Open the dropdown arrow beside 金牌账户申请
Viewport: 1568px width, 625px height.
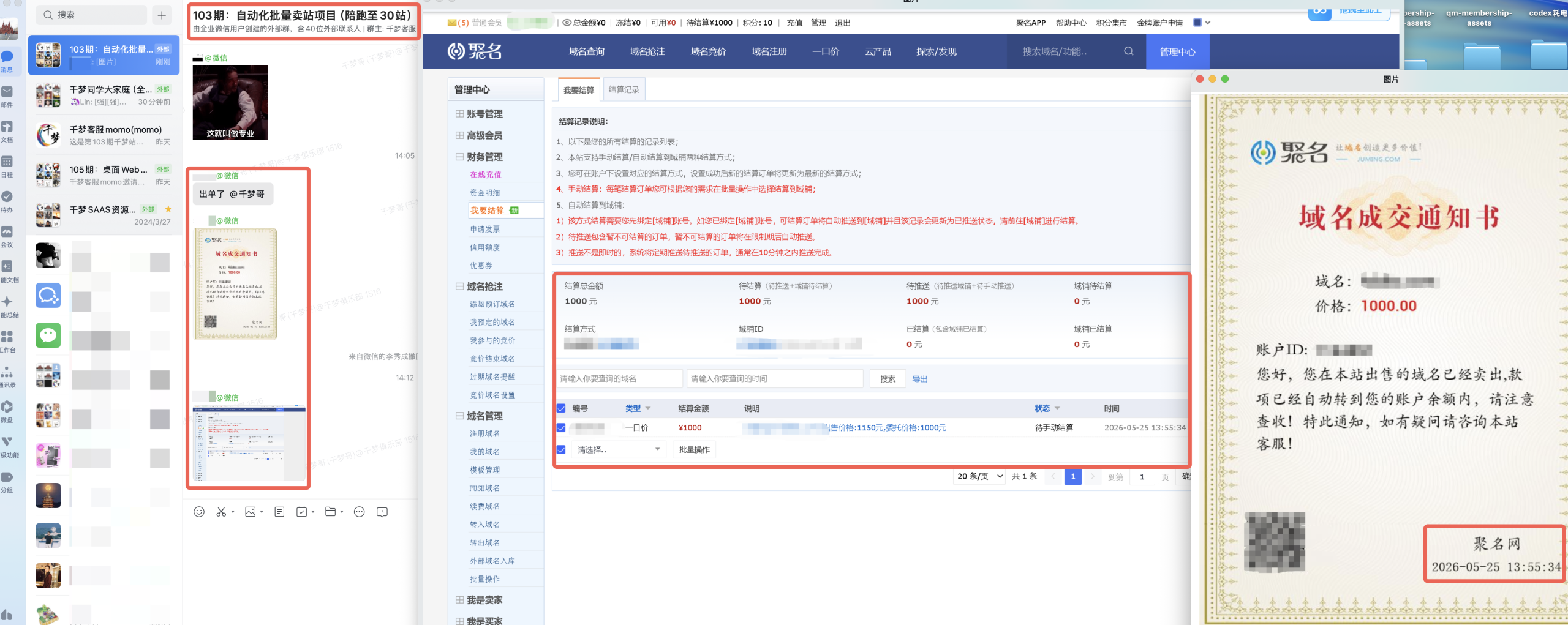coord(1208,23)
